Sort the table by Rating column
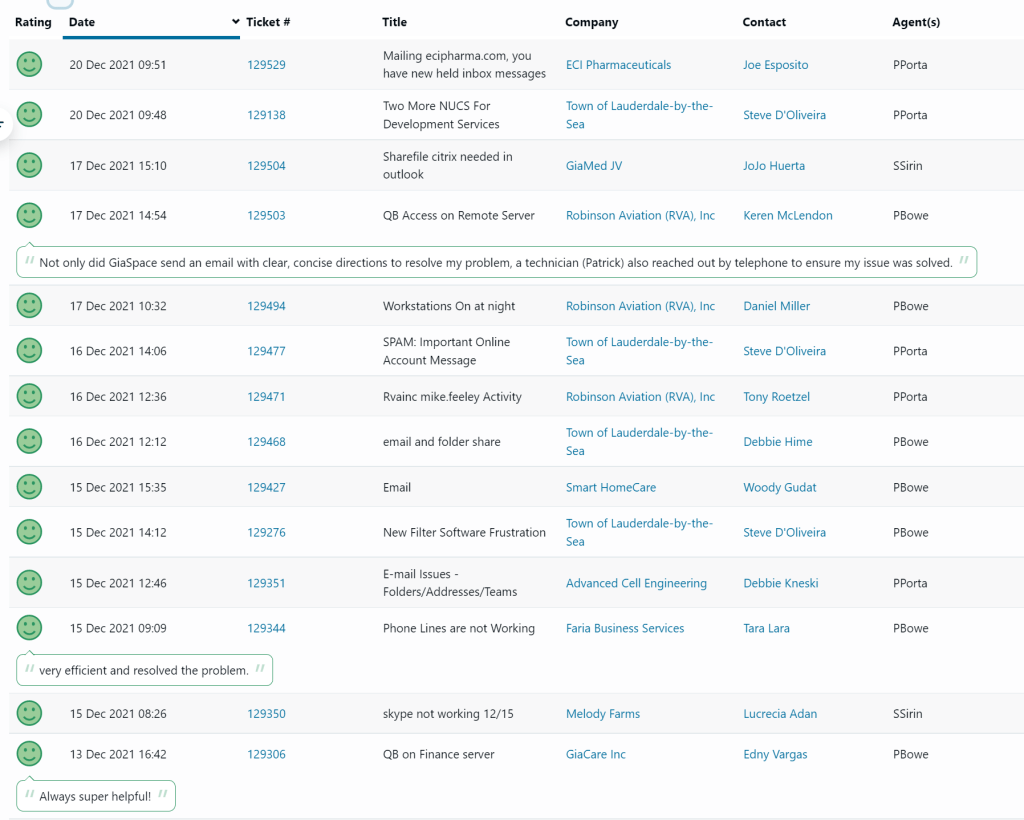The height and width of the screenshot is (820, 1024). click(x=33, y=22)
